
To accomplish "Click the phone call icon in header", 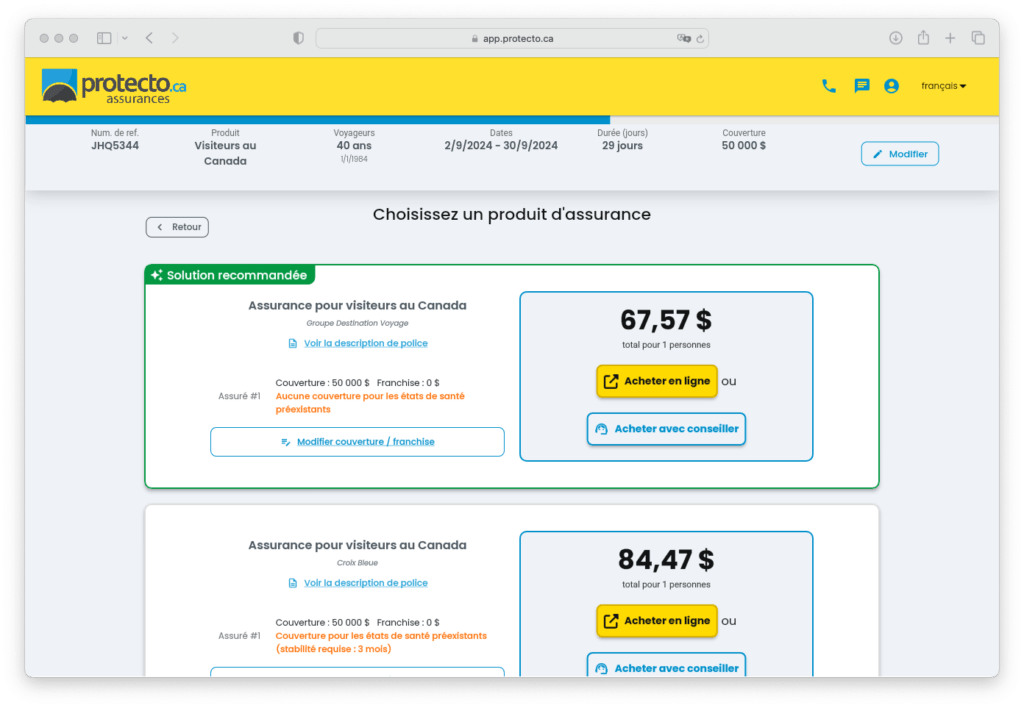I will [829, 86].
